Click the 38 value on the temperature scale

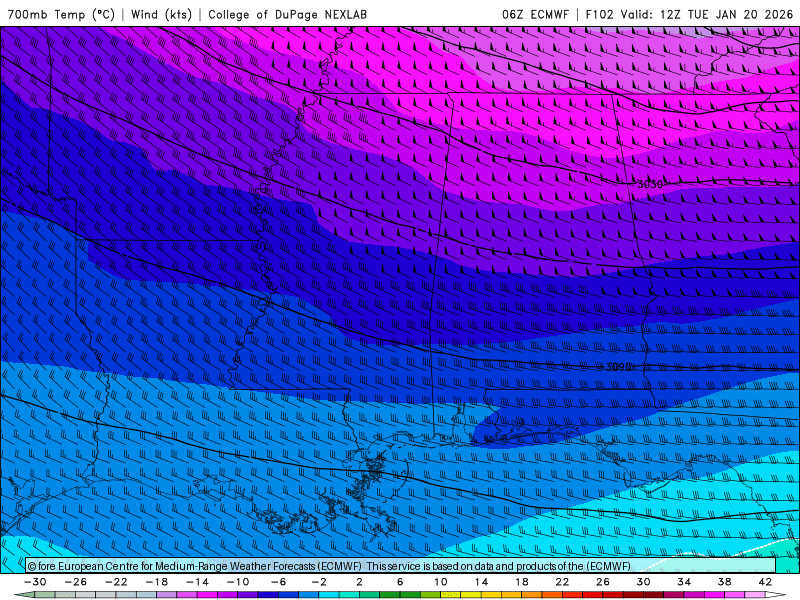[724, 582]
